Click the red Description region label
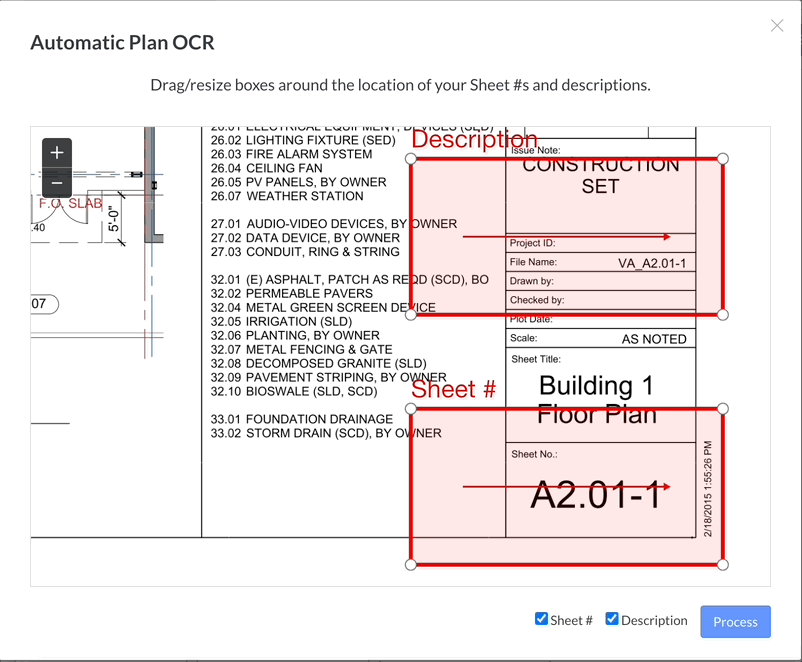The image size is (802, 662). pos(474,140)
